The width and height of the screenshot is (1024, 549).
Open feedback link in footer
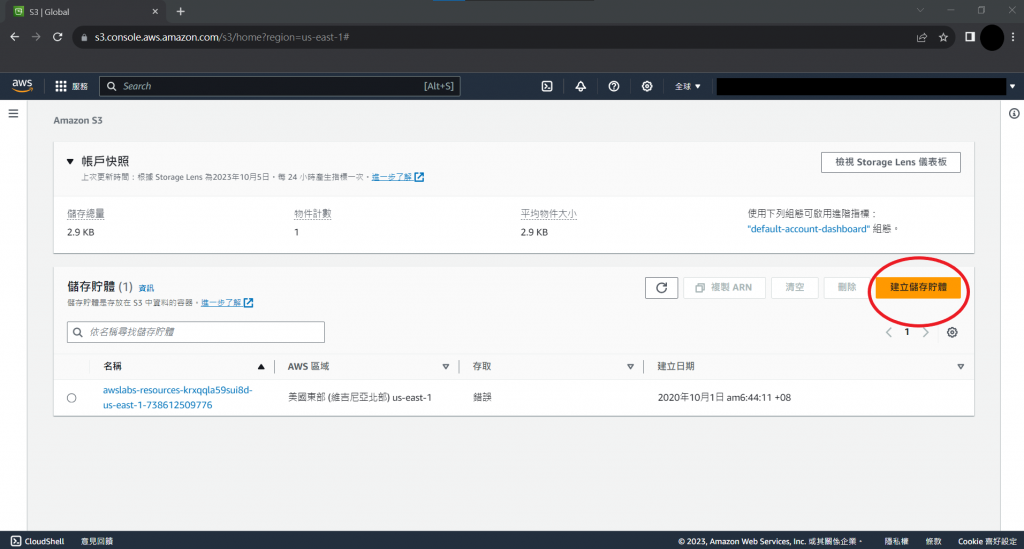point(97,541)
